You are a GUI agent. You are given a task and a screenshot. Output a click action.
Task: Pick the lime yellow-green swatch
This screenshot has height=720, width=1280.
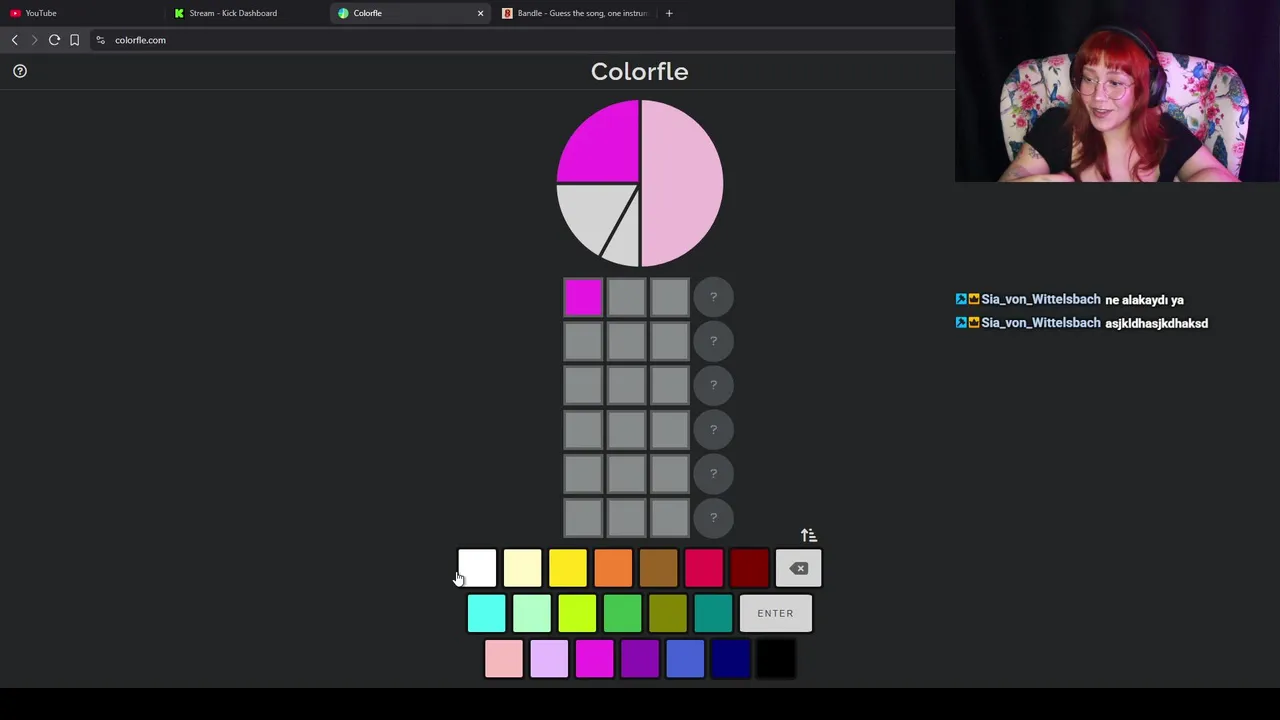tap(577, 613)
